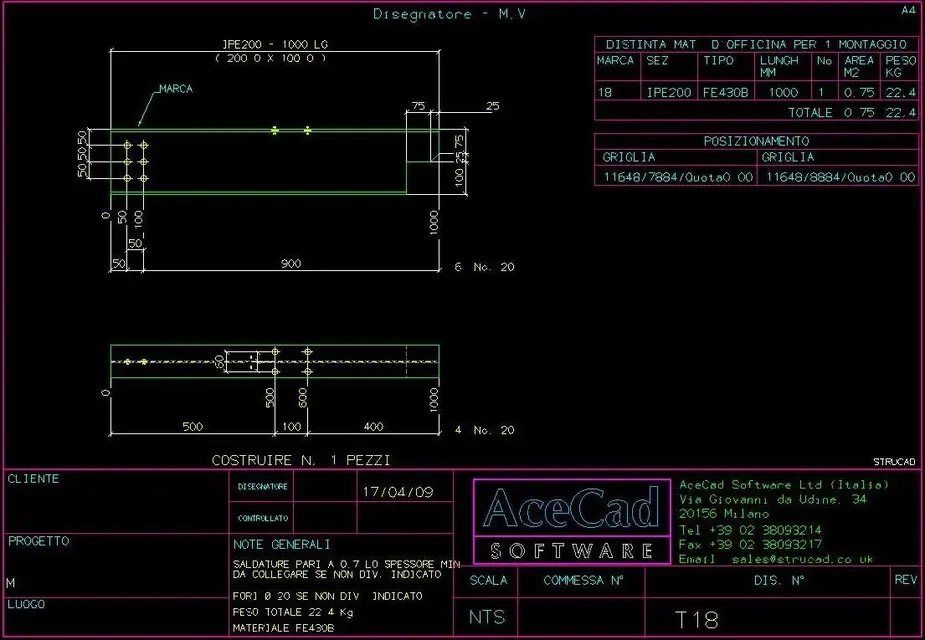
Task: Click the 'NOTE GENERALI' heading
Action: tap(281, 544)
